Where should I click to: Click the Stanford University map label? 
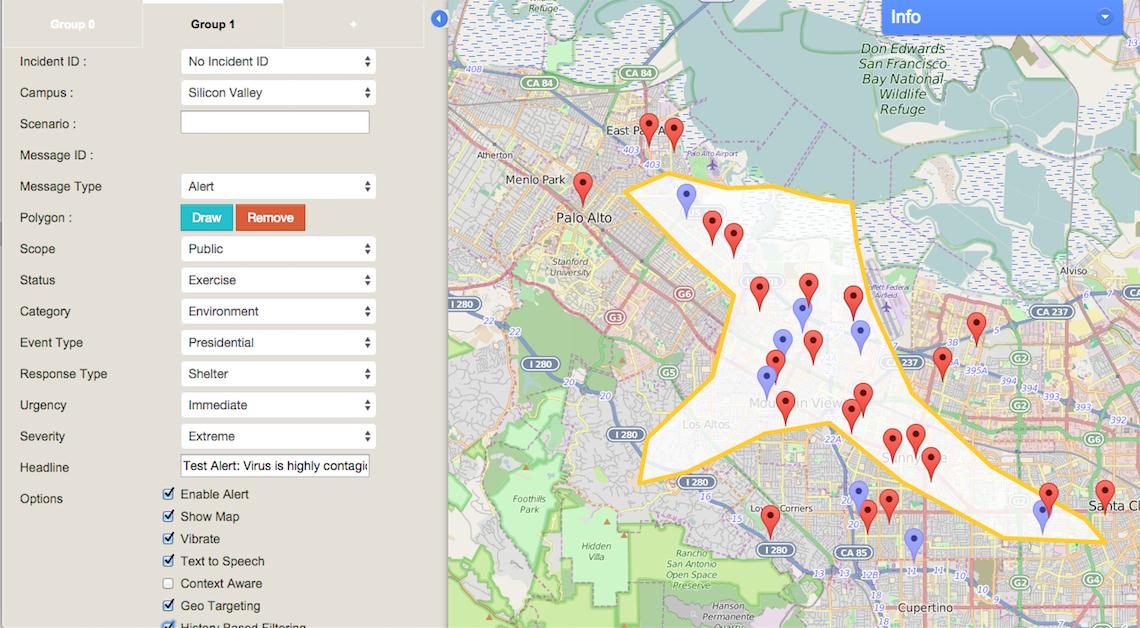[570, 267]
